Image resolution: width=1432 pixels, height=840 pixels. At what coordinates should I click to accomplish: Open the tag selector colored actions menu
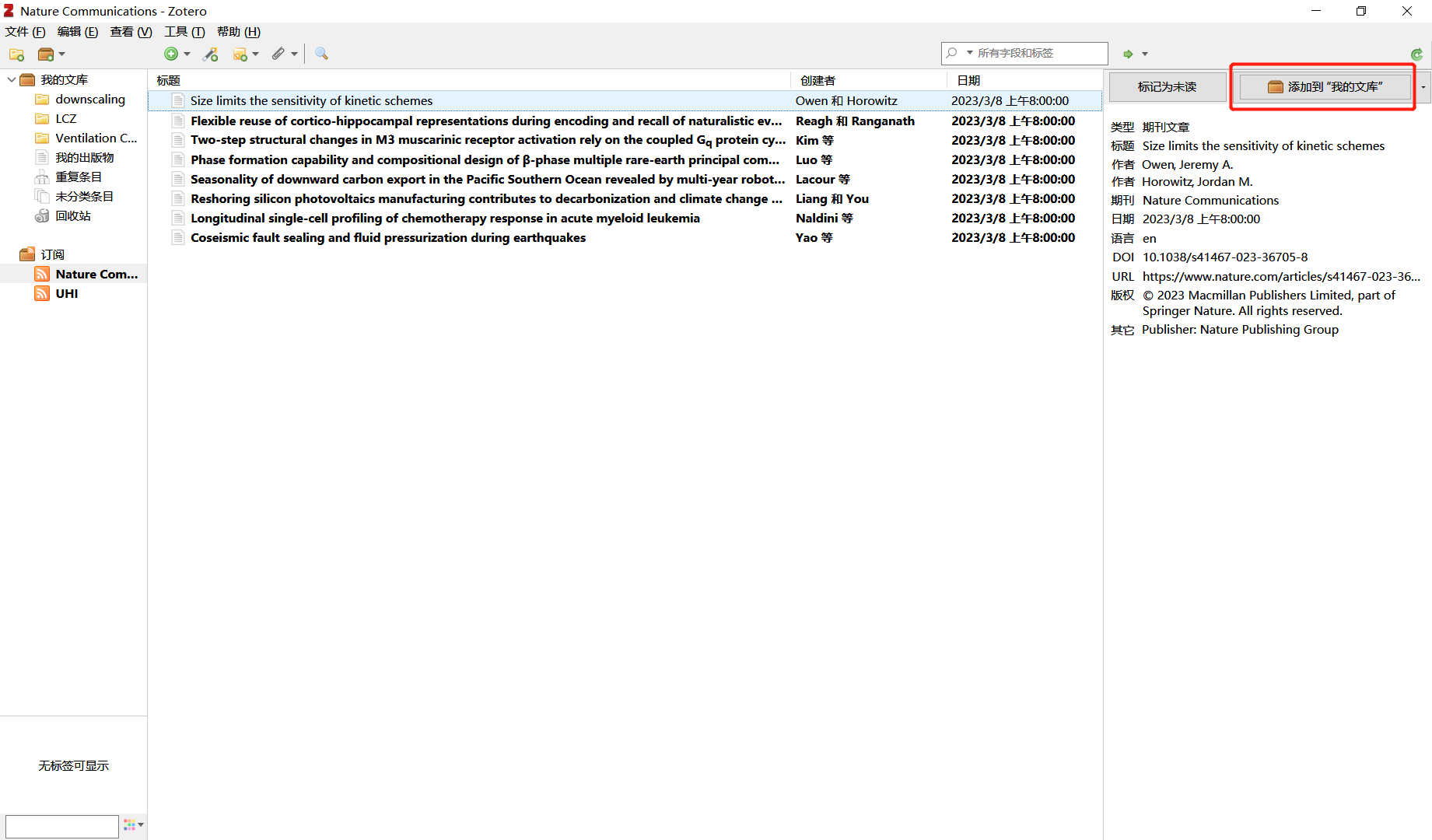click(x=134, y=825)
